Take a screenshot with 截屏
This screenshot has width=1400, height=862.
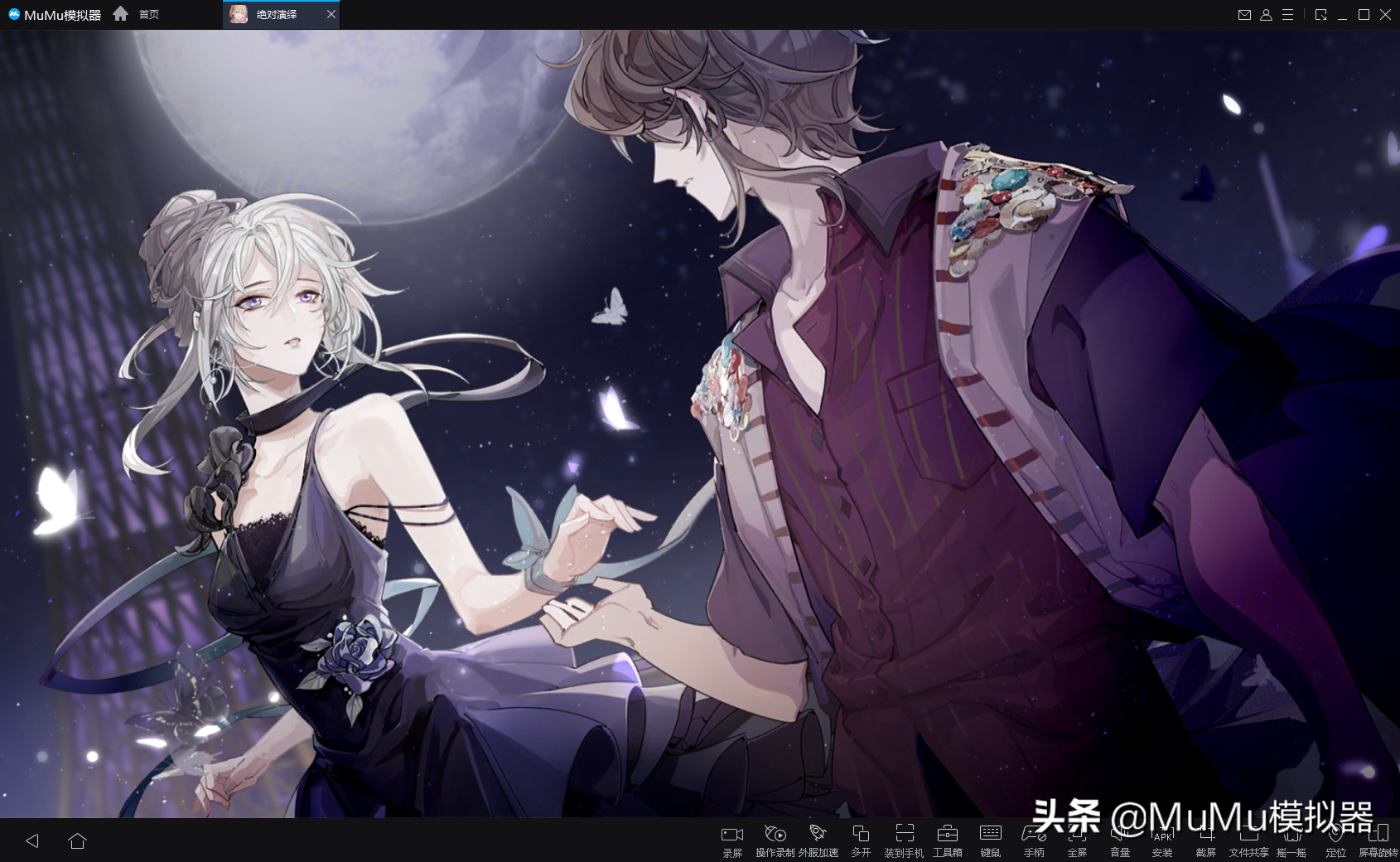[1206, 840]
